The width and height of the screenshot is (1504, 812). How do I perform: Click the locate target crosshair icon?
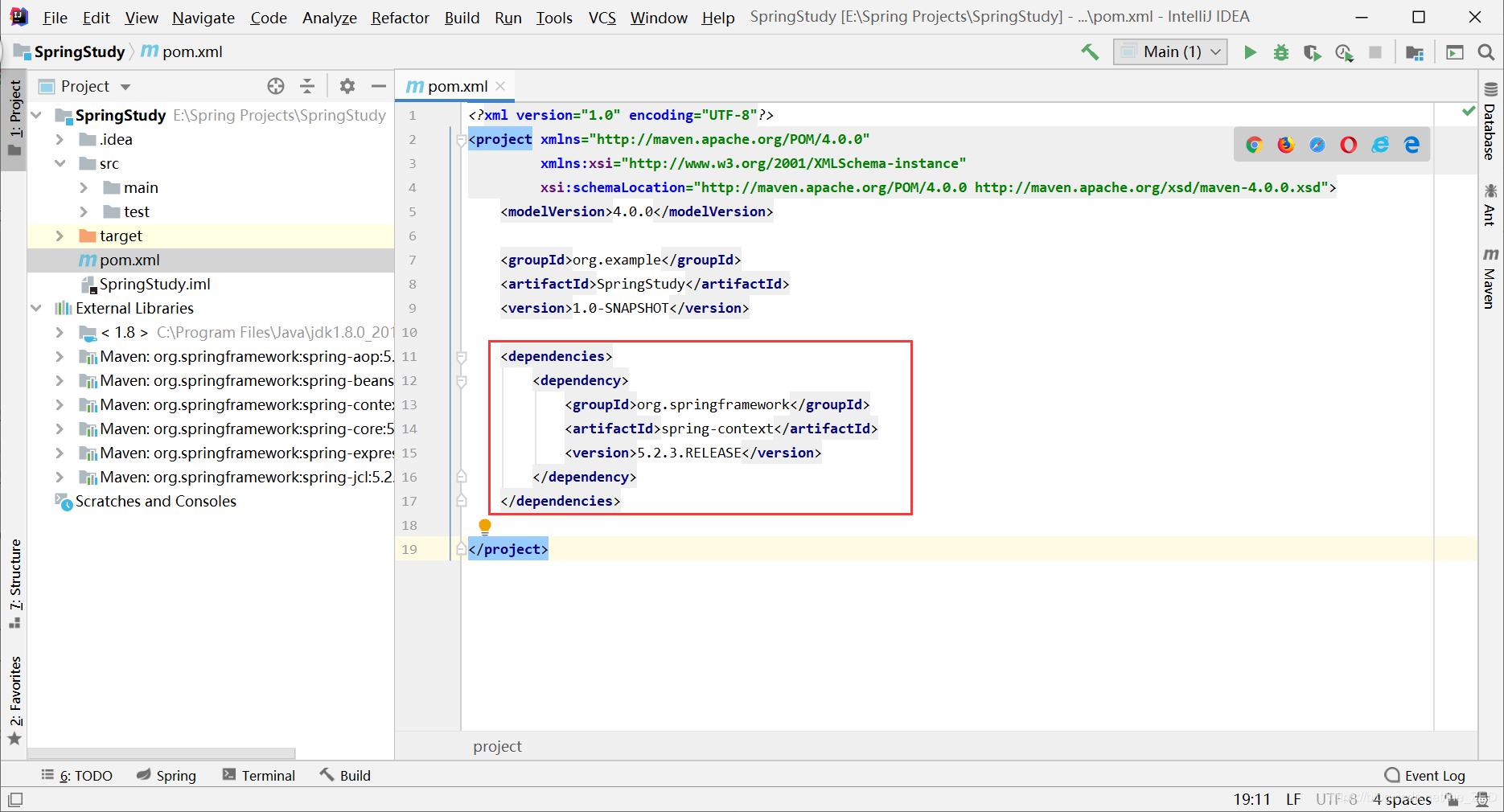(x=276, y=86)
